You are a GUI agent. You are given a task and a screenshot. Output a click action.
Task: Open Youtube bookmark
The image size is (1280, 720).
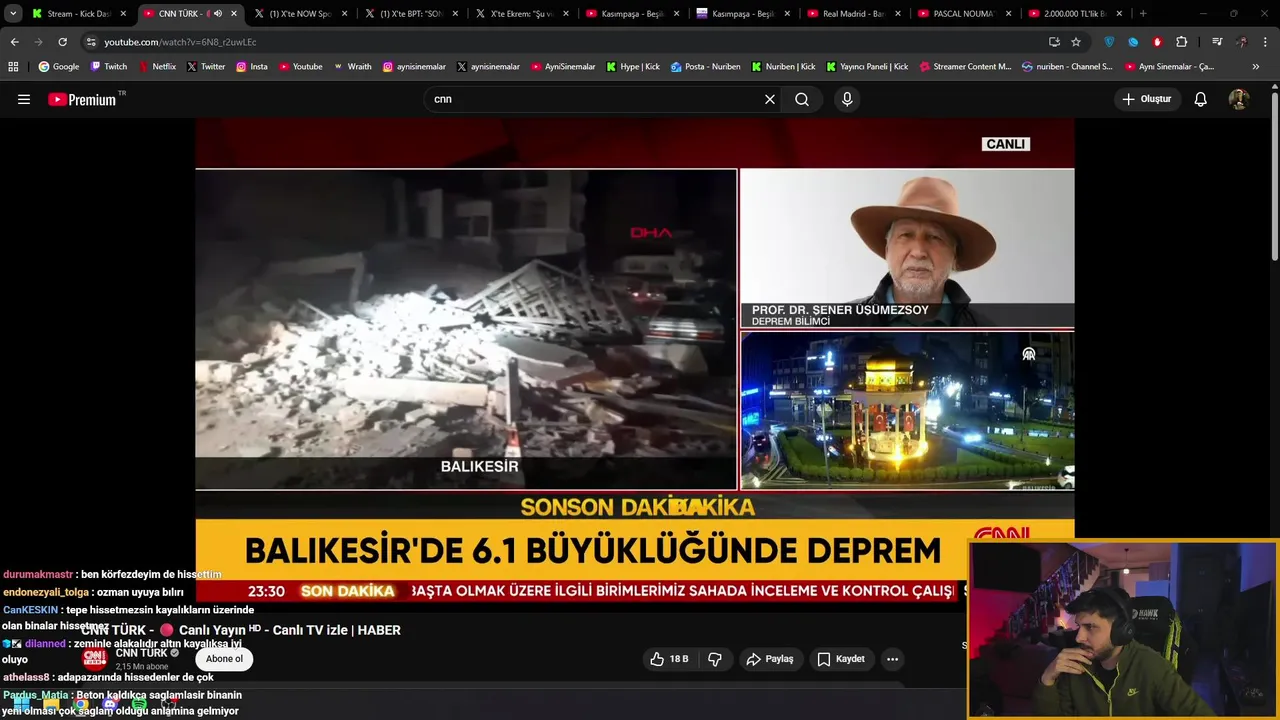click(x=301, y=66)
